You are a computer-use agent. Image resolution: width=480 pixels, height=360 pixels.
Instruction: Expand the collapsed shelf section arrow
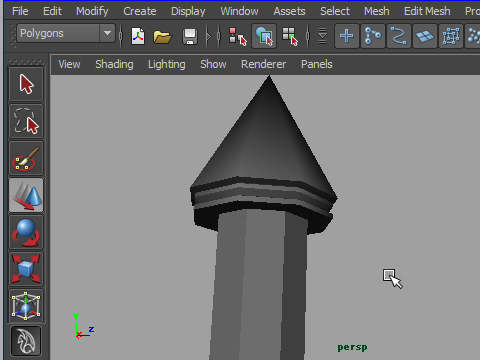pos(209,36)
